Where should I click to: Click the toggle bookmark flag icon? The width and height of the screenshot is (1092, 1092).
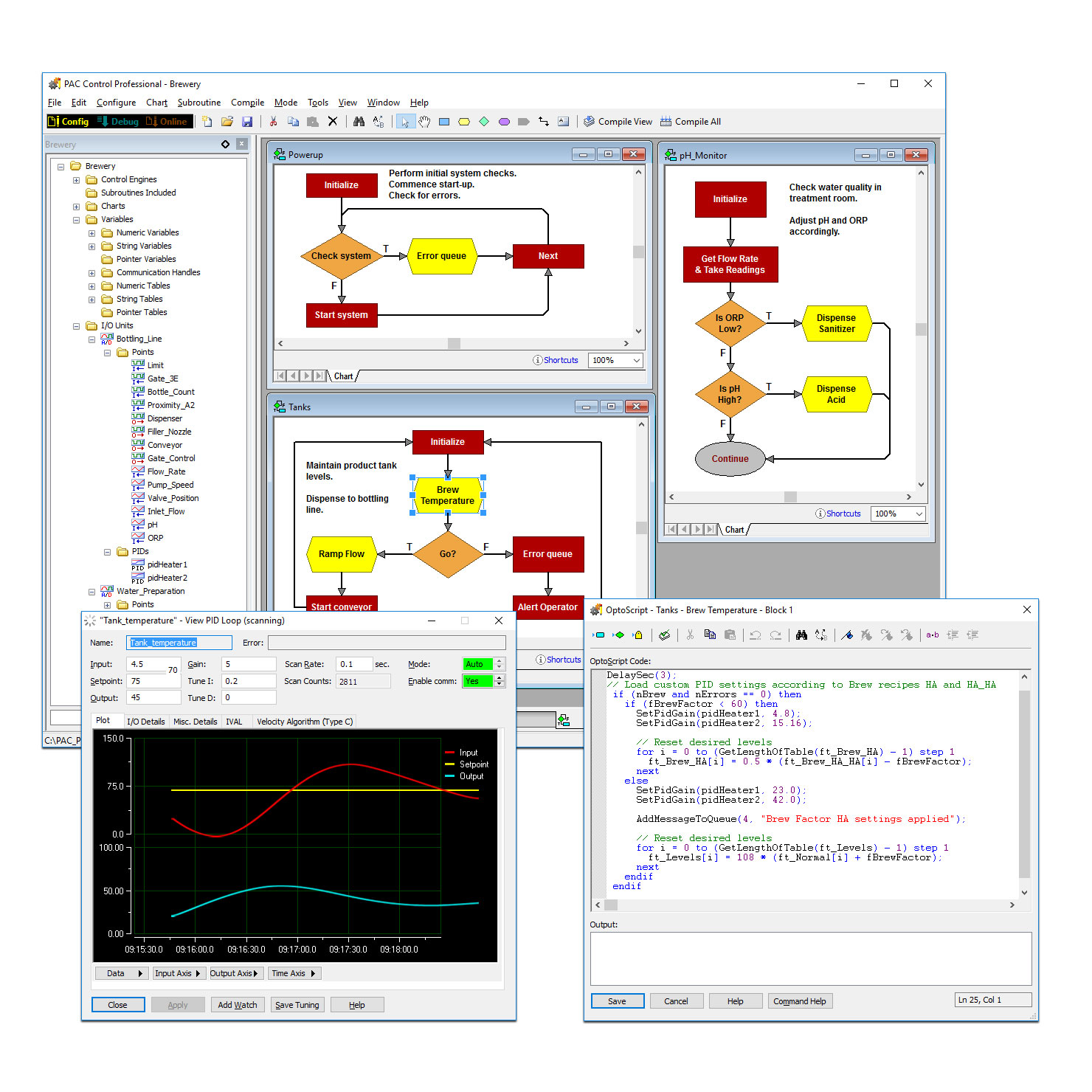tap(847, 635)
